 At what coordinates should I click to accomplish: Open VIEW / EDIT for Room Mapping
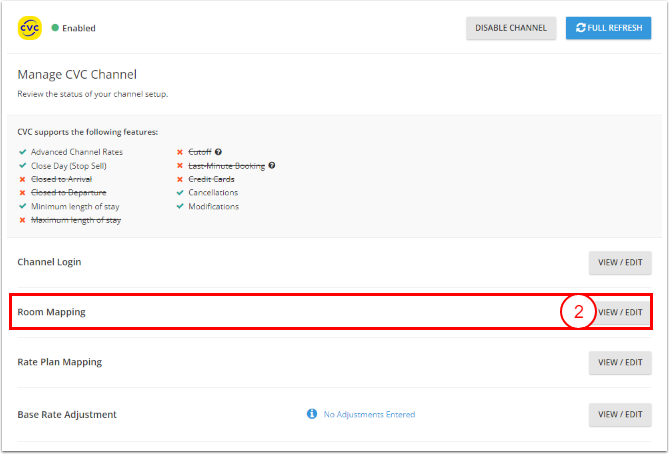coord(620,312)
